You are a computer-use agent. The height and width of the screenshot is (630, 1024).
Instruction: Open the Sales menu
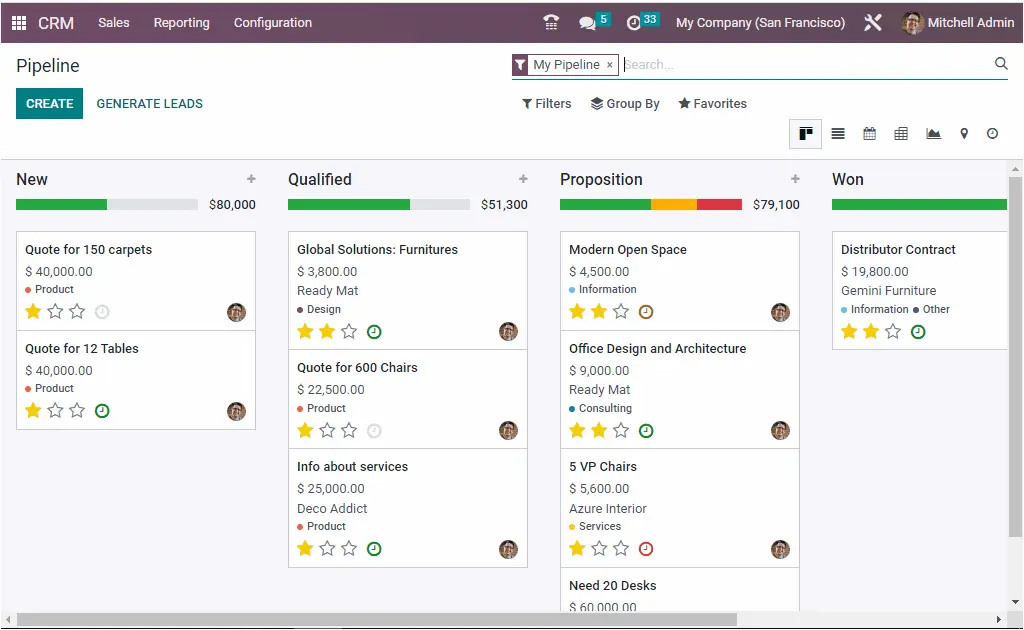113,22
